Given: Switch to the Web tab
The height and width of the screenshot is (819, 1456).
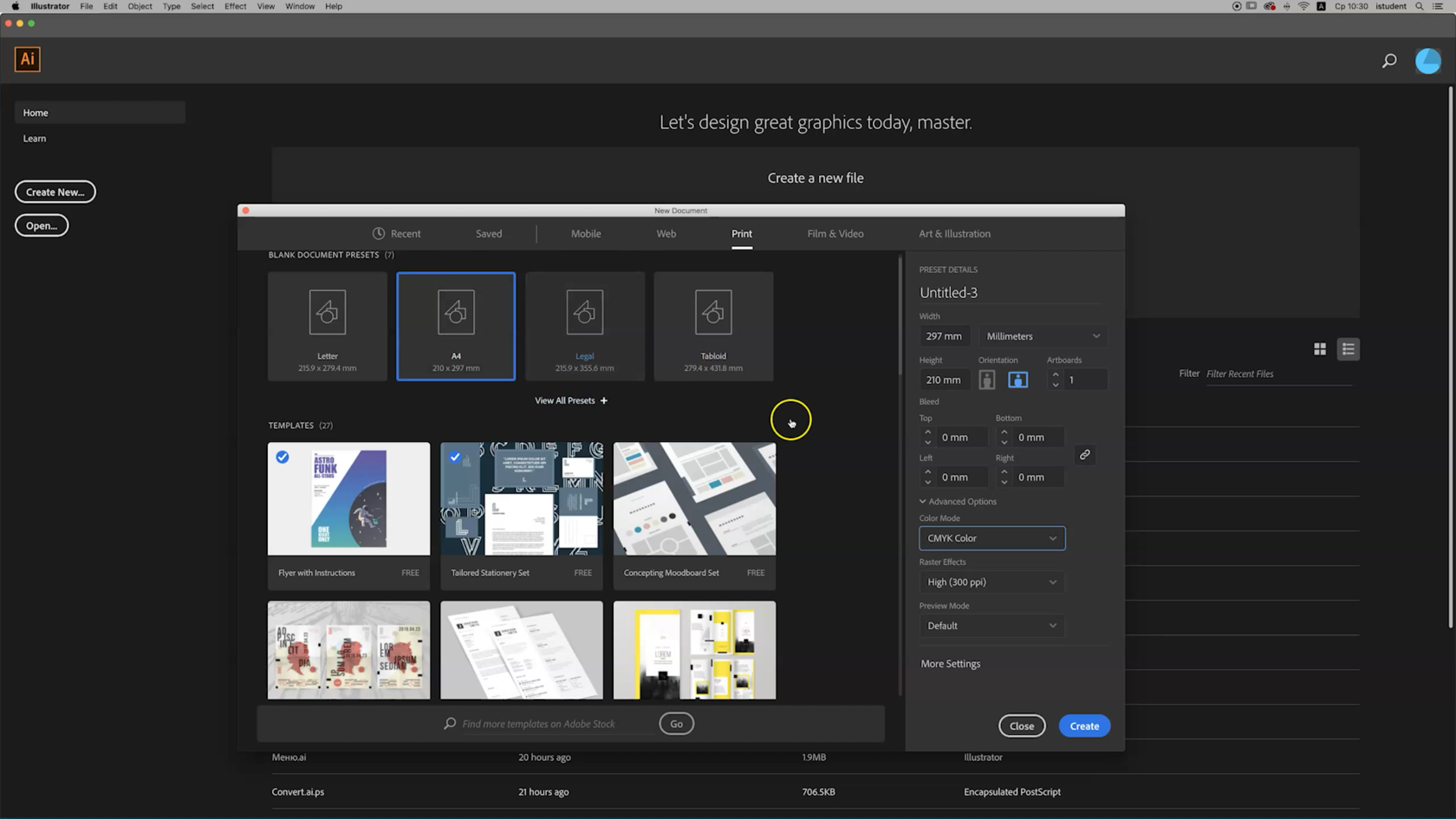Looking at the screenshot, I should point(666,234).
